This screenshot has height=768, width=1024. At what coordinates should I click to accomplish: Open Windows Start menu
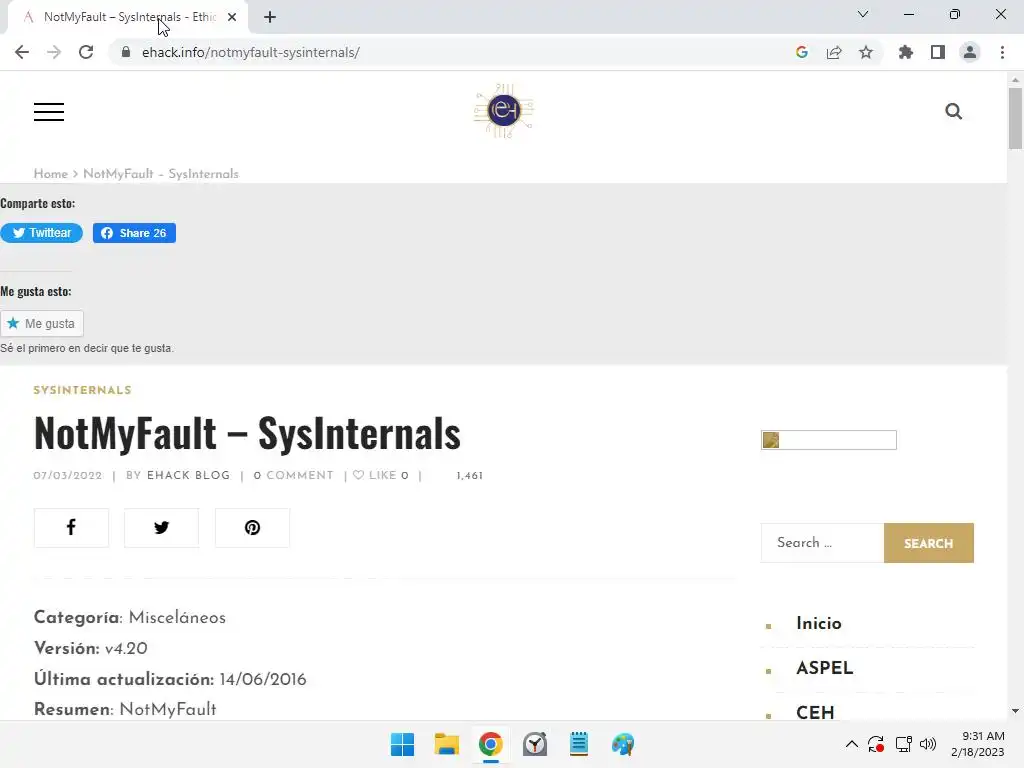click(x=402, y=744)
